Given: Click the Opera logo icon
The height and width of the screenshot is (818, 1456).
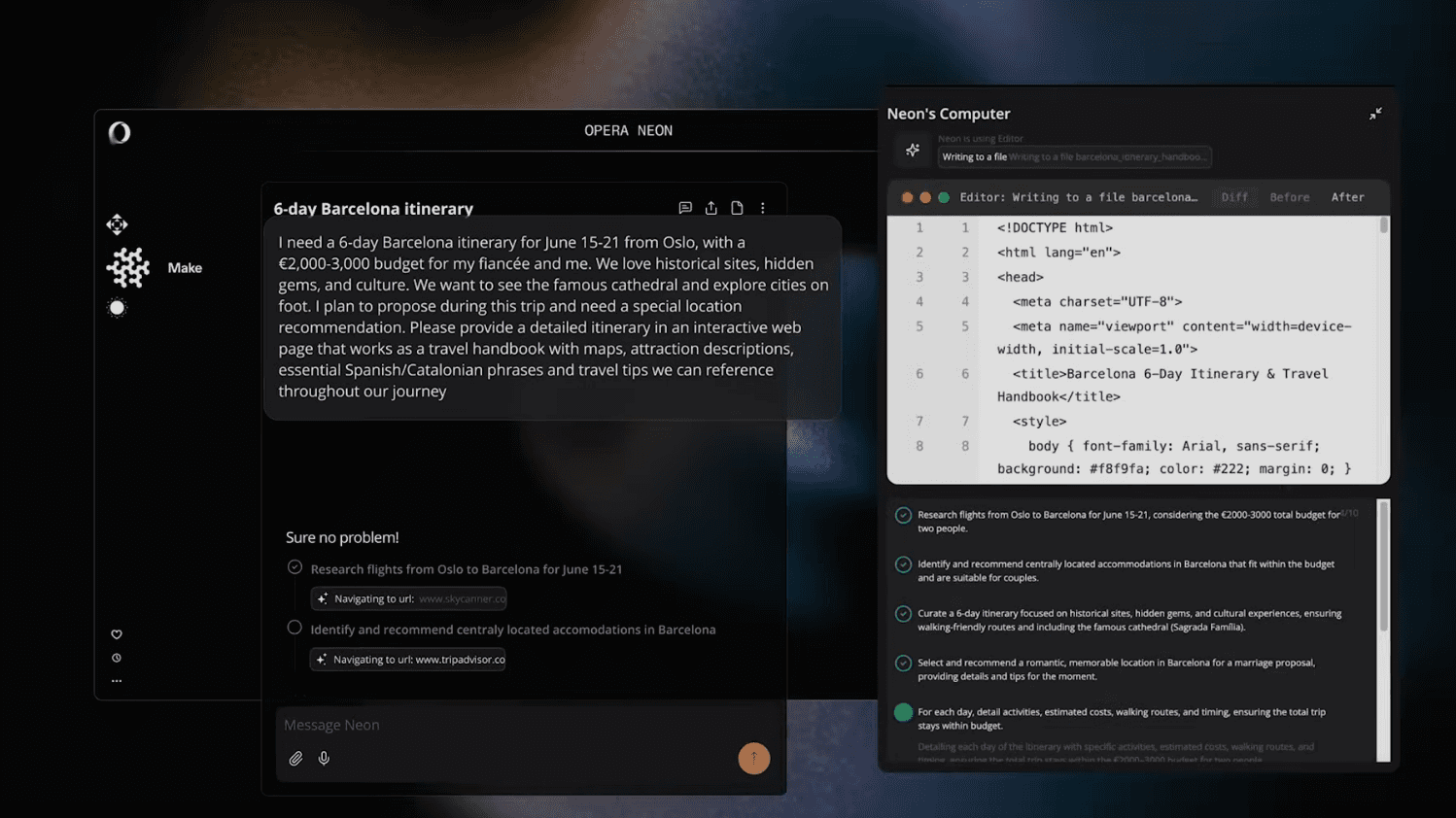Looking at the screenshot, I should (x=120, y=132).
